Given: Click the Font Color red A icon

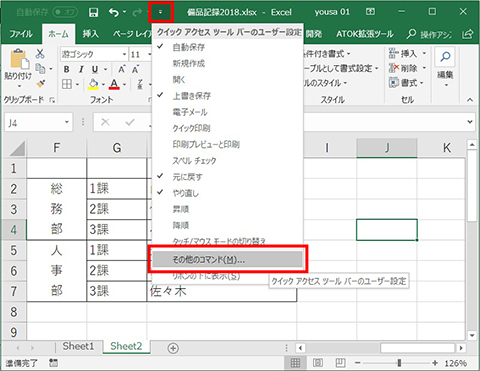Looking at the screenshot, I should coord(114,84).
